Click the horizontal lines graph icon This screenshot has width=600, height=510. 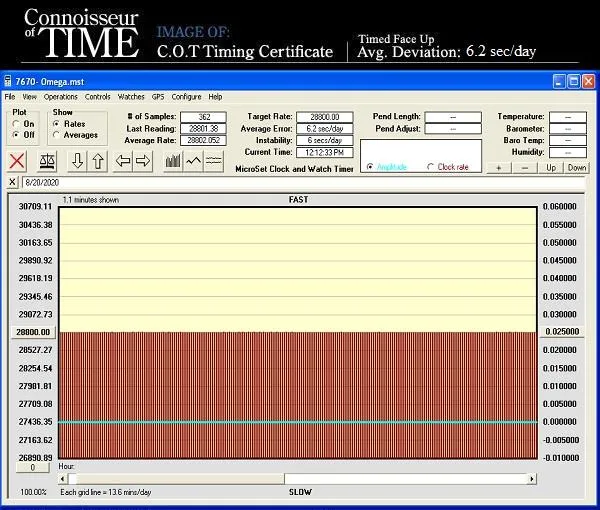[x=214, y=161]
